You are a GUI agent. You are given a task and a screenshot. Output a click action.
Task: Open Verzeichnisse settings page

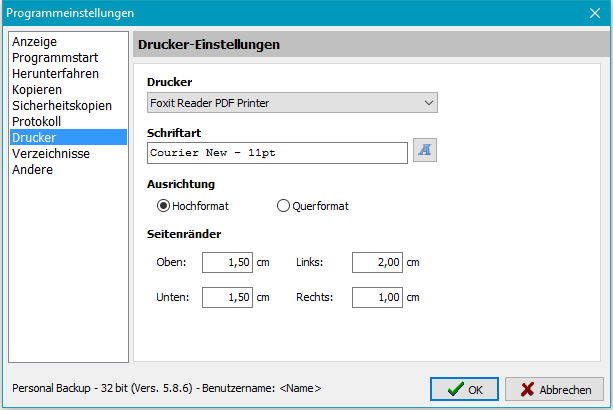51,154
